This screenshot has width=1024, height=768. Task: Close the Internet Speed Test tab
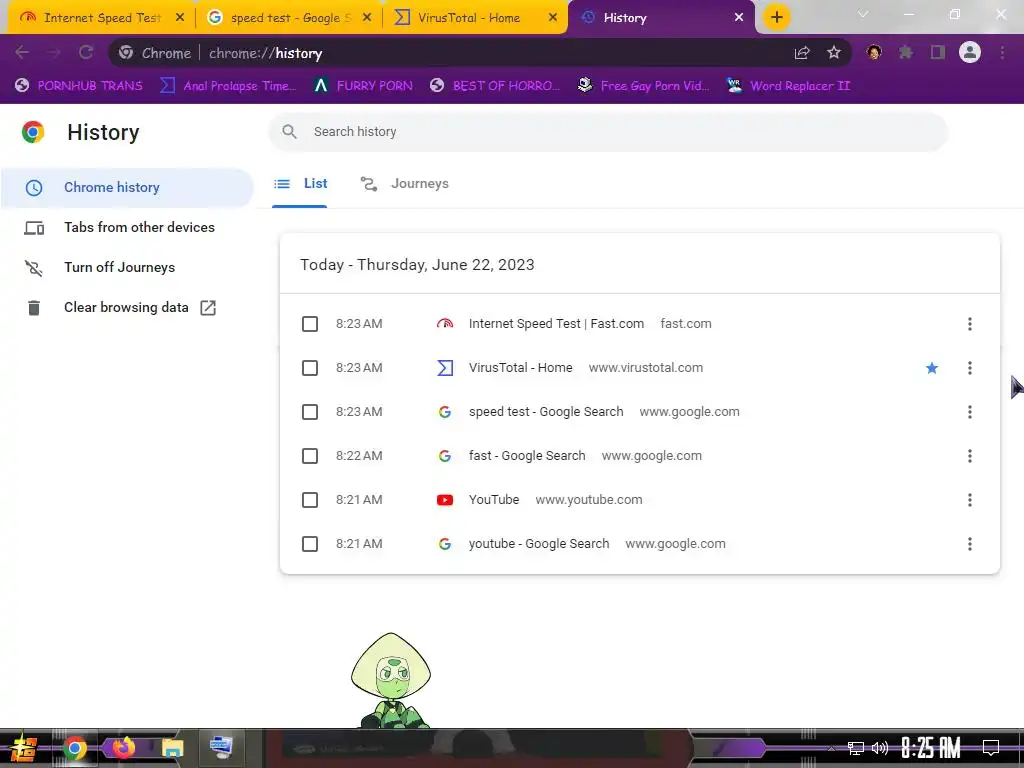pos(180,18)
